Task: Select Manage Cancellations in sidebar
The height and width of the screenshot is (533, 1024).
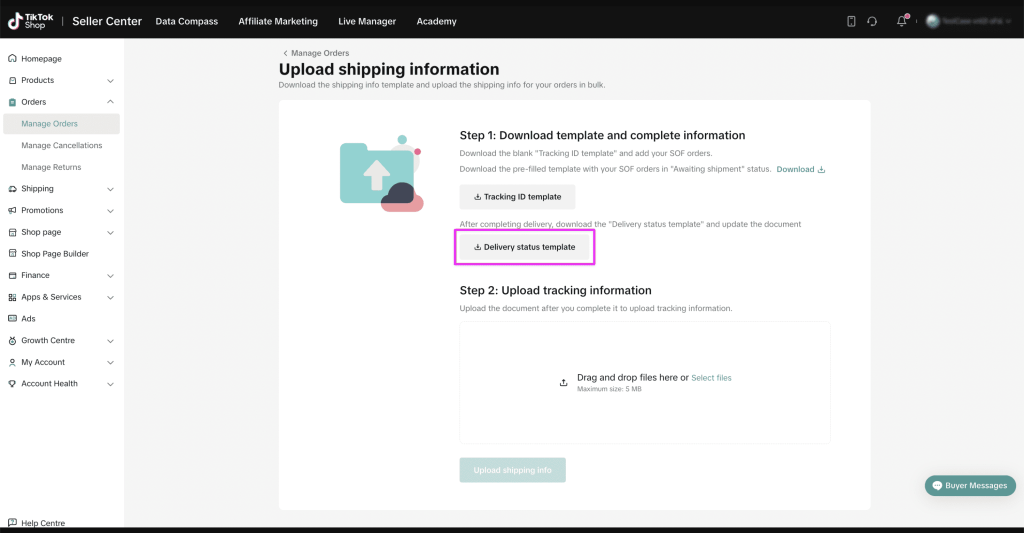Action: 62,145
